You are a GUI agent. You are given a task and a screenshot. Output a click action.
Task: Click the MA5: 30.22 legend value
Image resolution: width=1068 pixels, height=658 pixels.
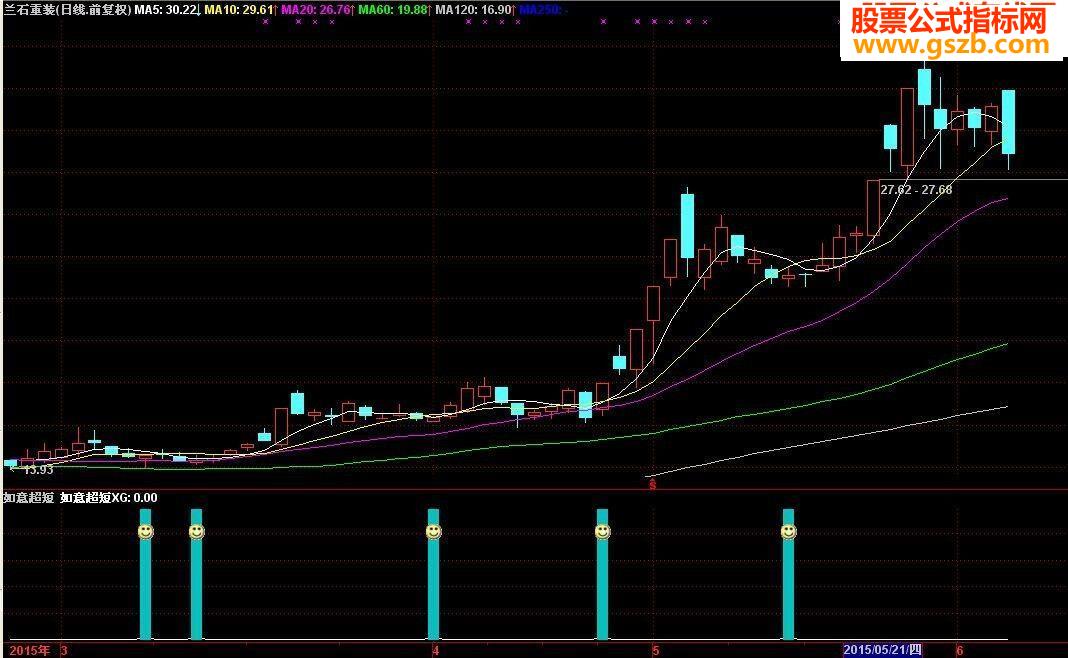166,10
